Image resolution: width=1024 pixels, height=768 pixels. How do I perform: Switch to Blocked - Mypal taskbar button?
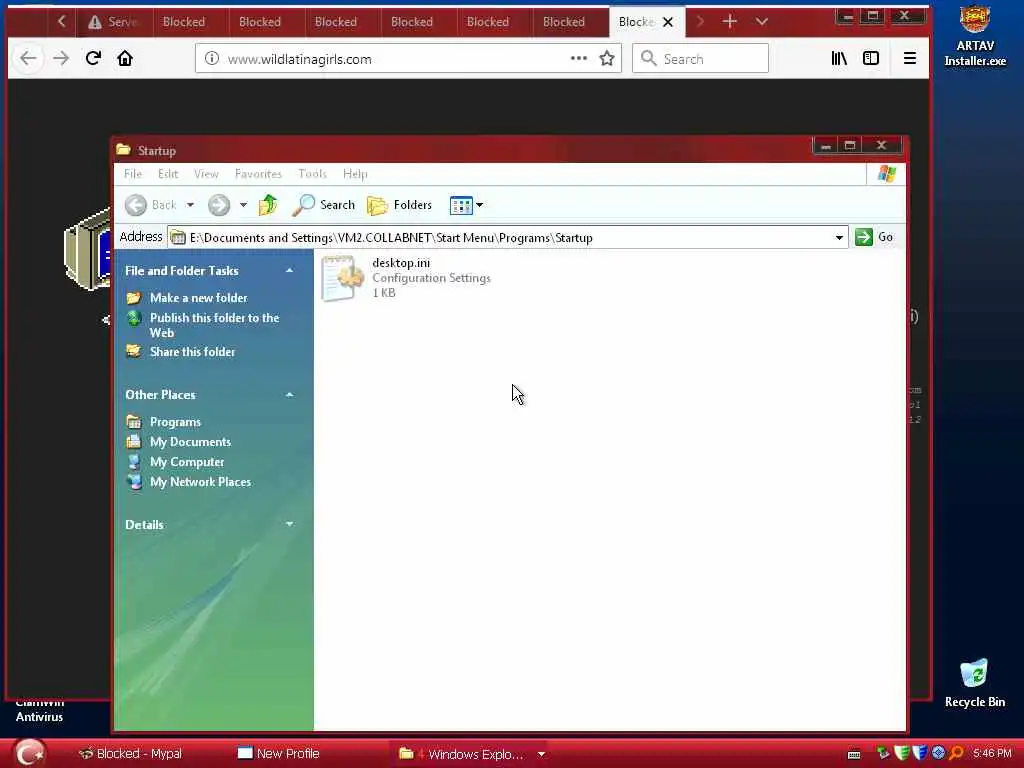pos(131,754)
